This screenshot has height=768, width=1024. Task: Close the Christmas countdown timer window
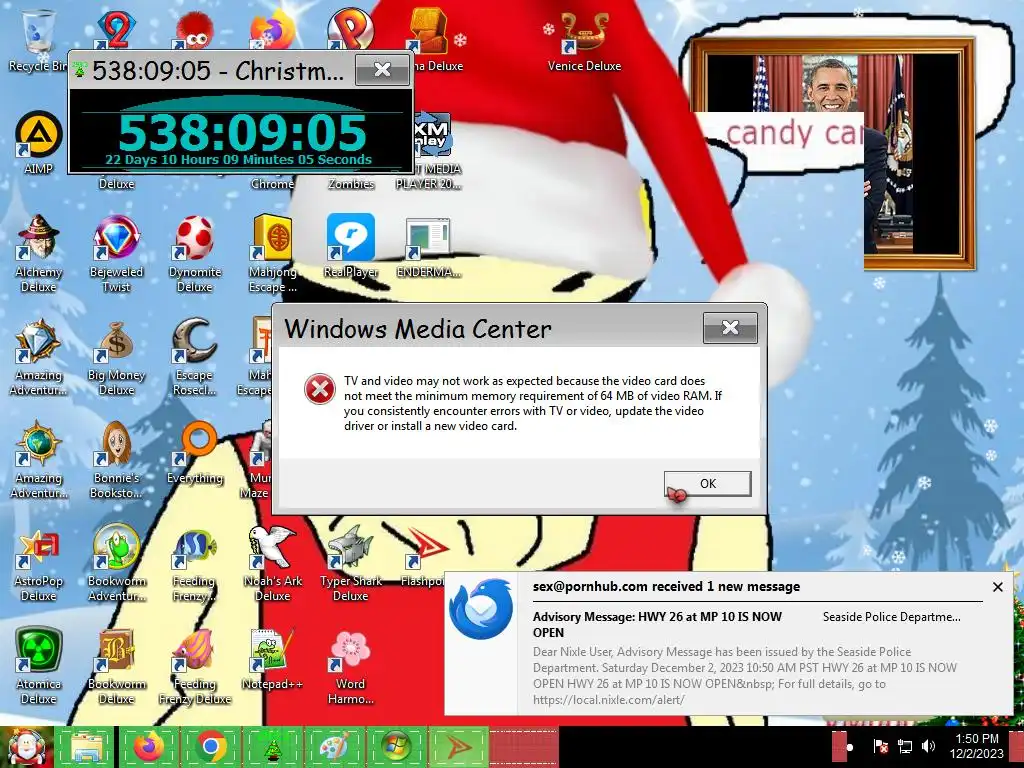(x=383, y=69)
